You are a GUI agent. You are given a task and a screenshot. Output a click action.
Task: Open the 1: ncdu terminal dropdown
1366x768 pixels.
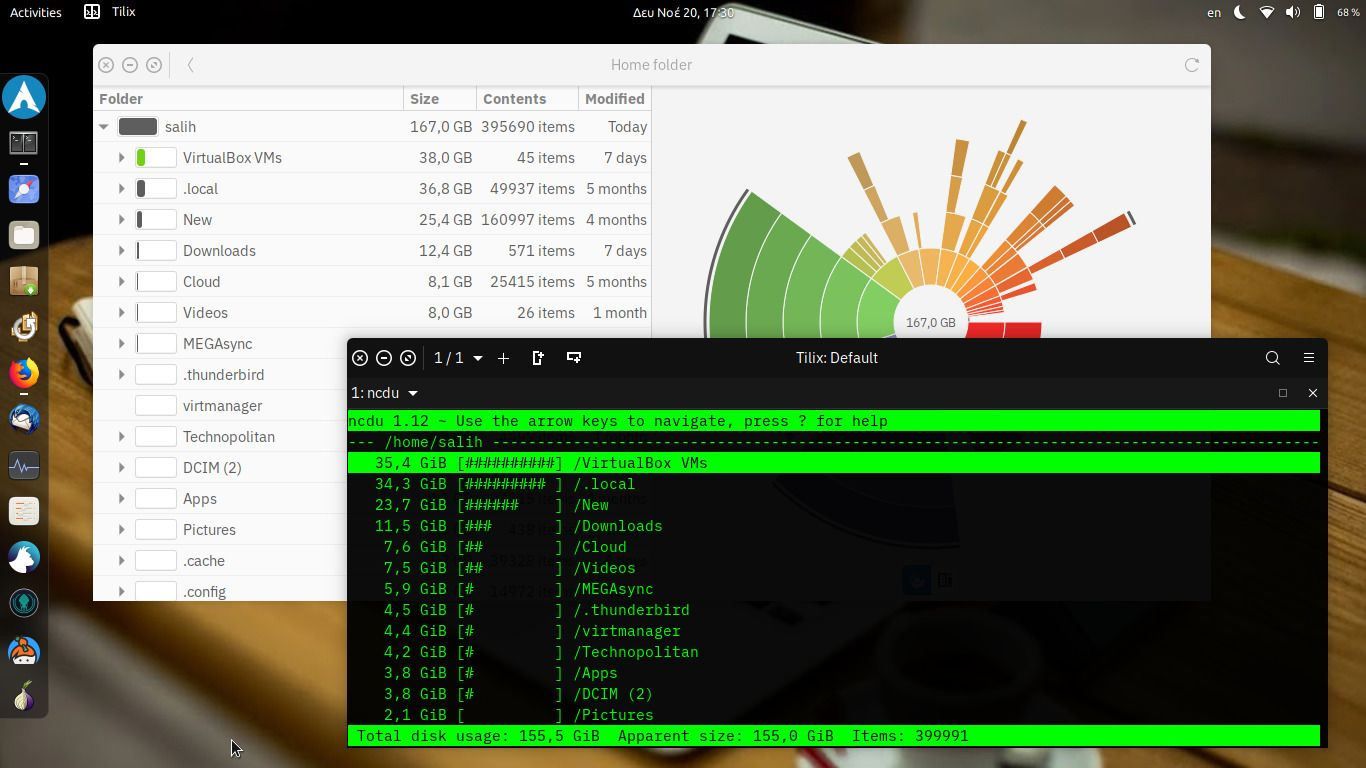pyautogui.click(x=385, y=393)
